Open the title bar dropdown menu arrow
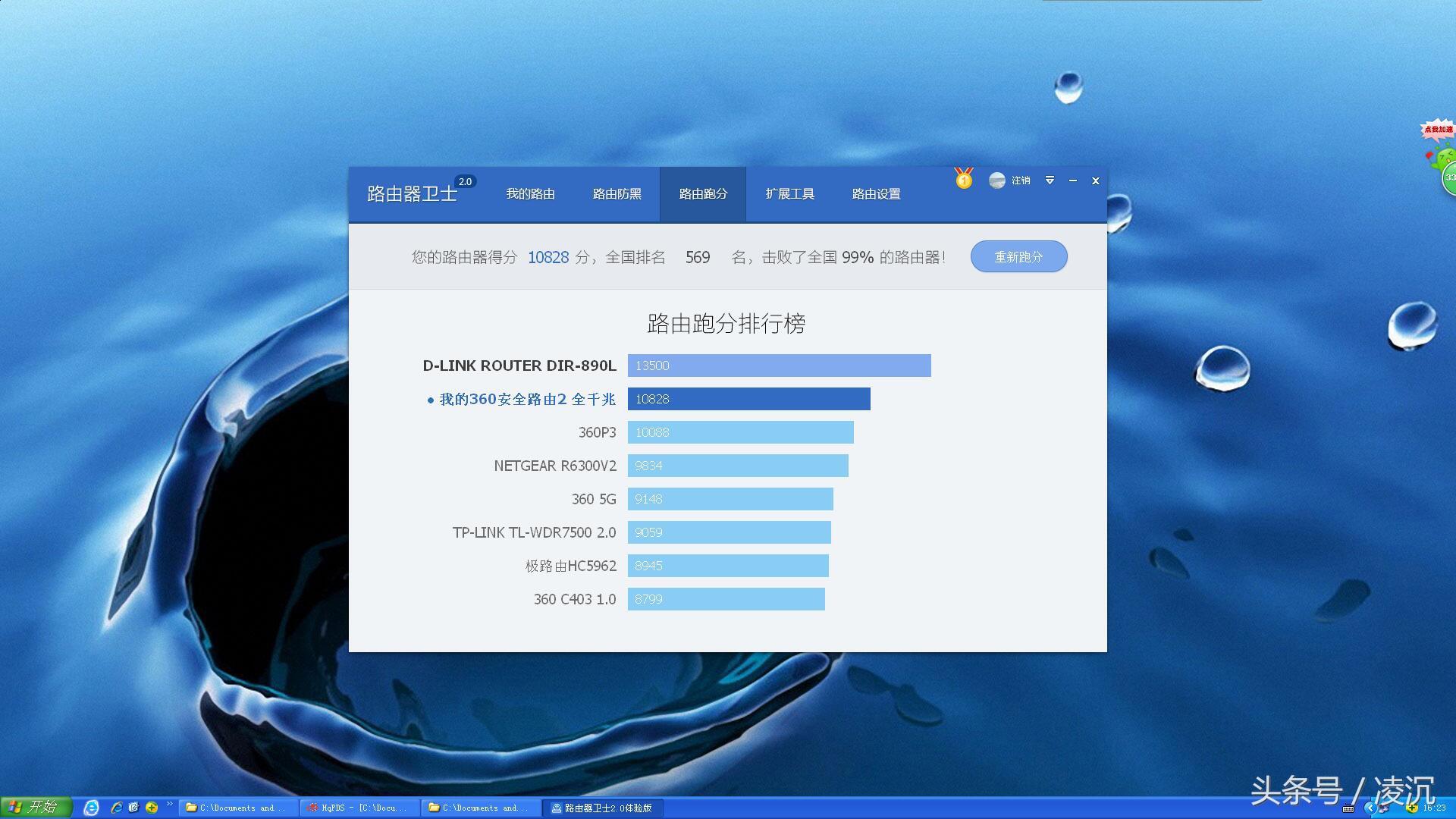Screen dimensions: 1456x819 pyautogui.click(x=1050, y=180)
